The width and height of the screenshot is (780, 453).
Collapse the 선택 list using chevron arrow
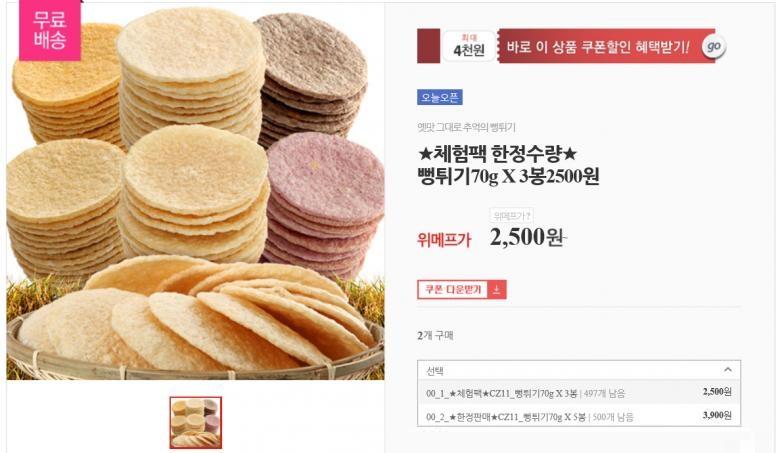tap(728, 369)
